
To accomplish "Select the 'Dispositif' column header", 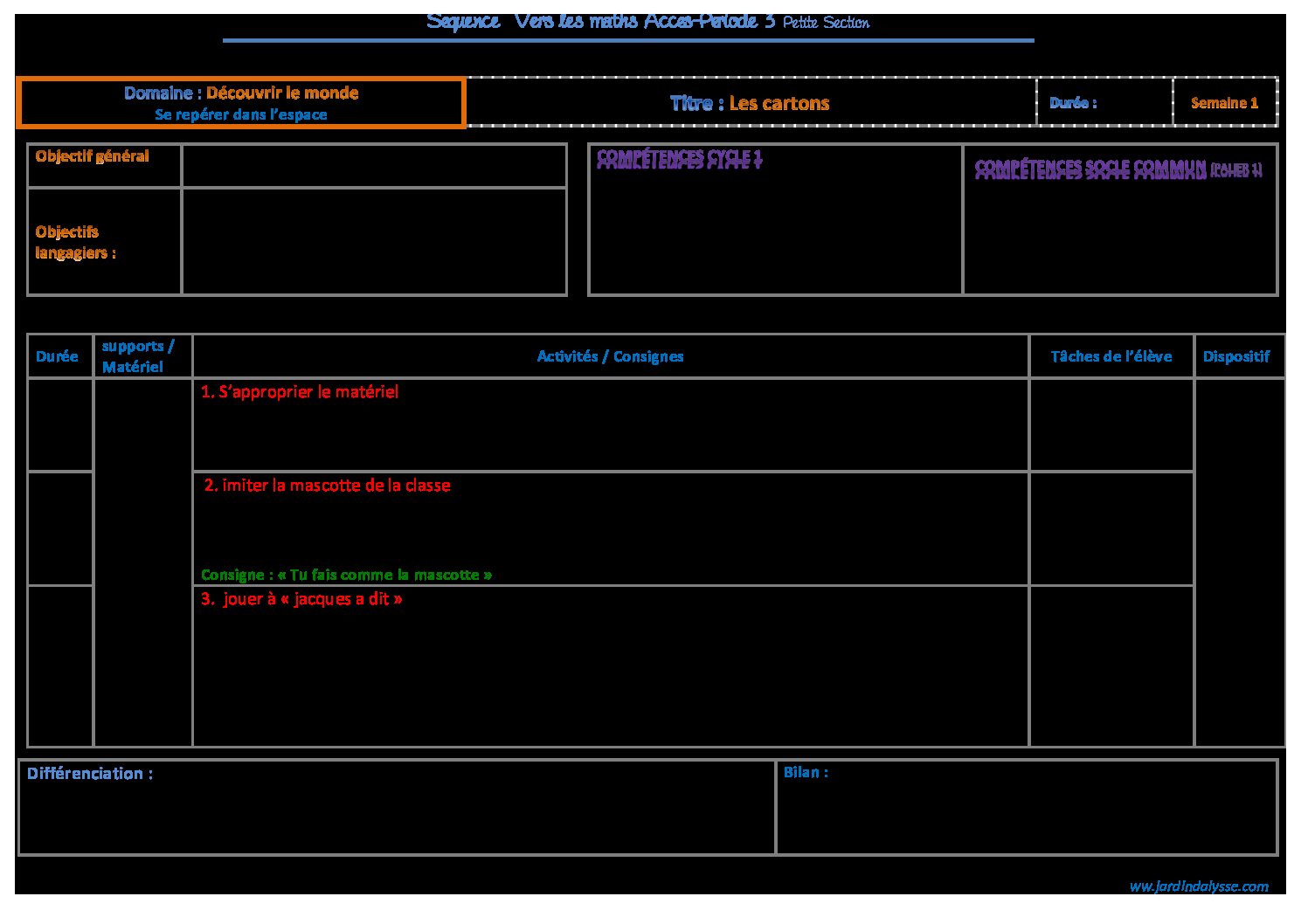I will click(x=1235, y=356).
